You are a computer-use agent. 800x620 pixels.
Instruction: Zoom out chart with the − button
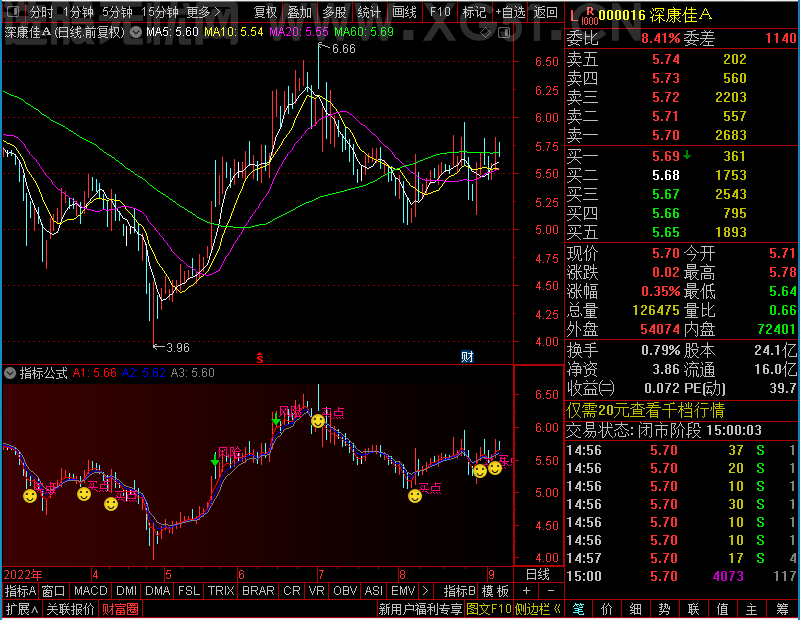click(x=551, y=591)
